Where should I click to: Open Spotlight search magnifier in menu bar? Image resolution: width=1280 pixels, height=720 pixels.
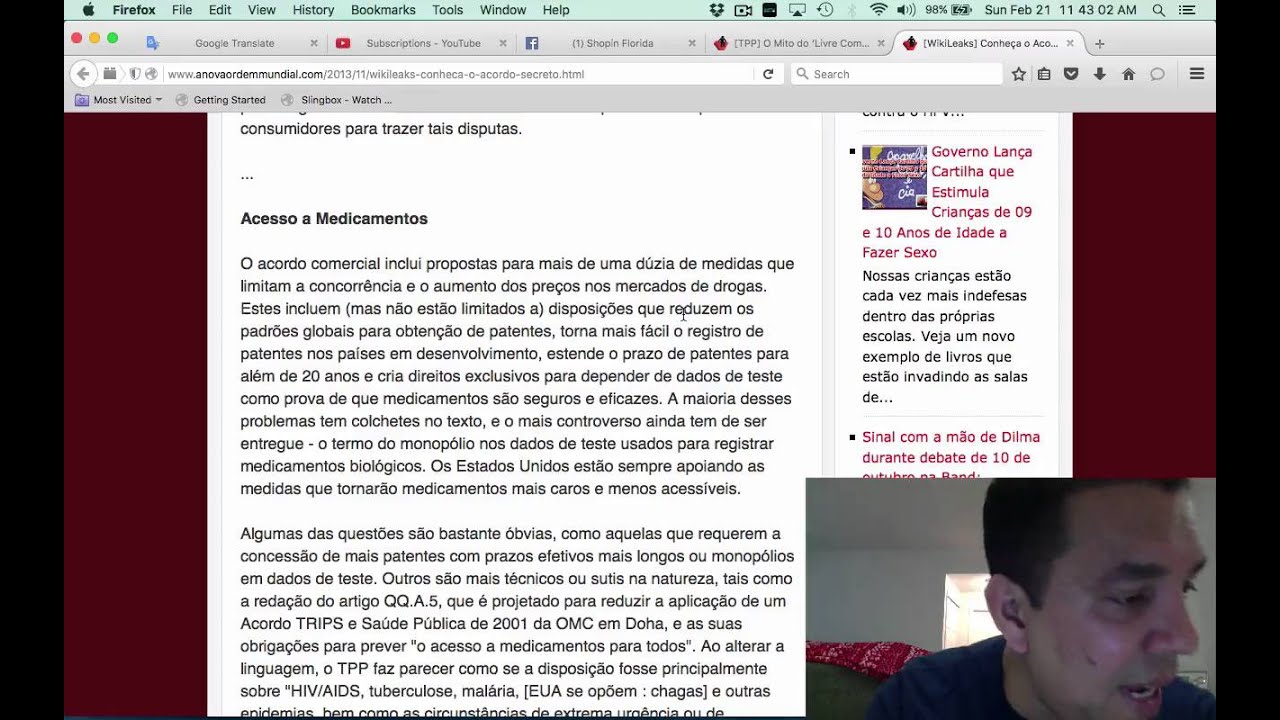pos(1158,10)
